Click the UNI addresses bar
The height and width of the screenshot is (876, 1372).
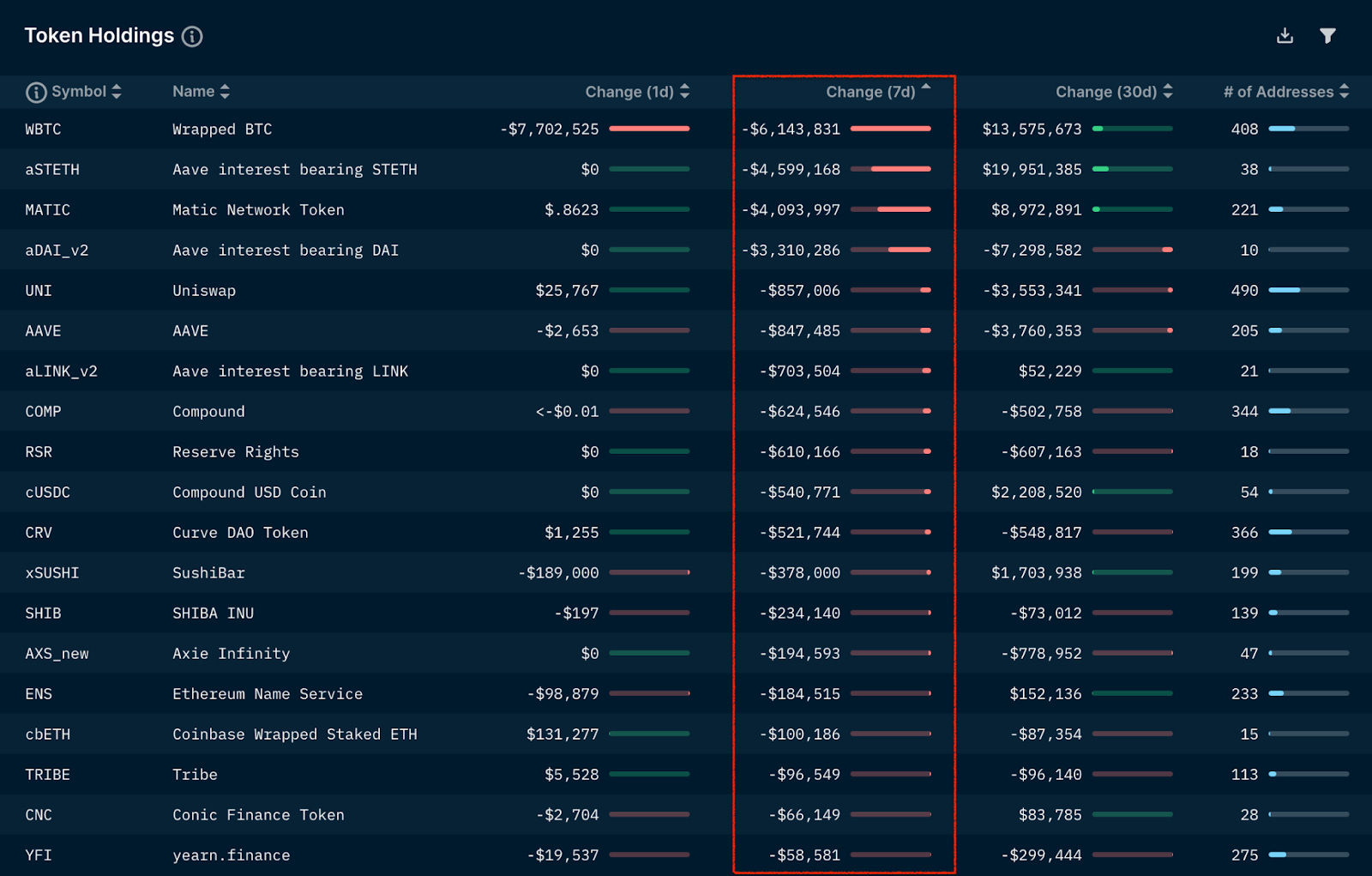[x=1309, y=290]
